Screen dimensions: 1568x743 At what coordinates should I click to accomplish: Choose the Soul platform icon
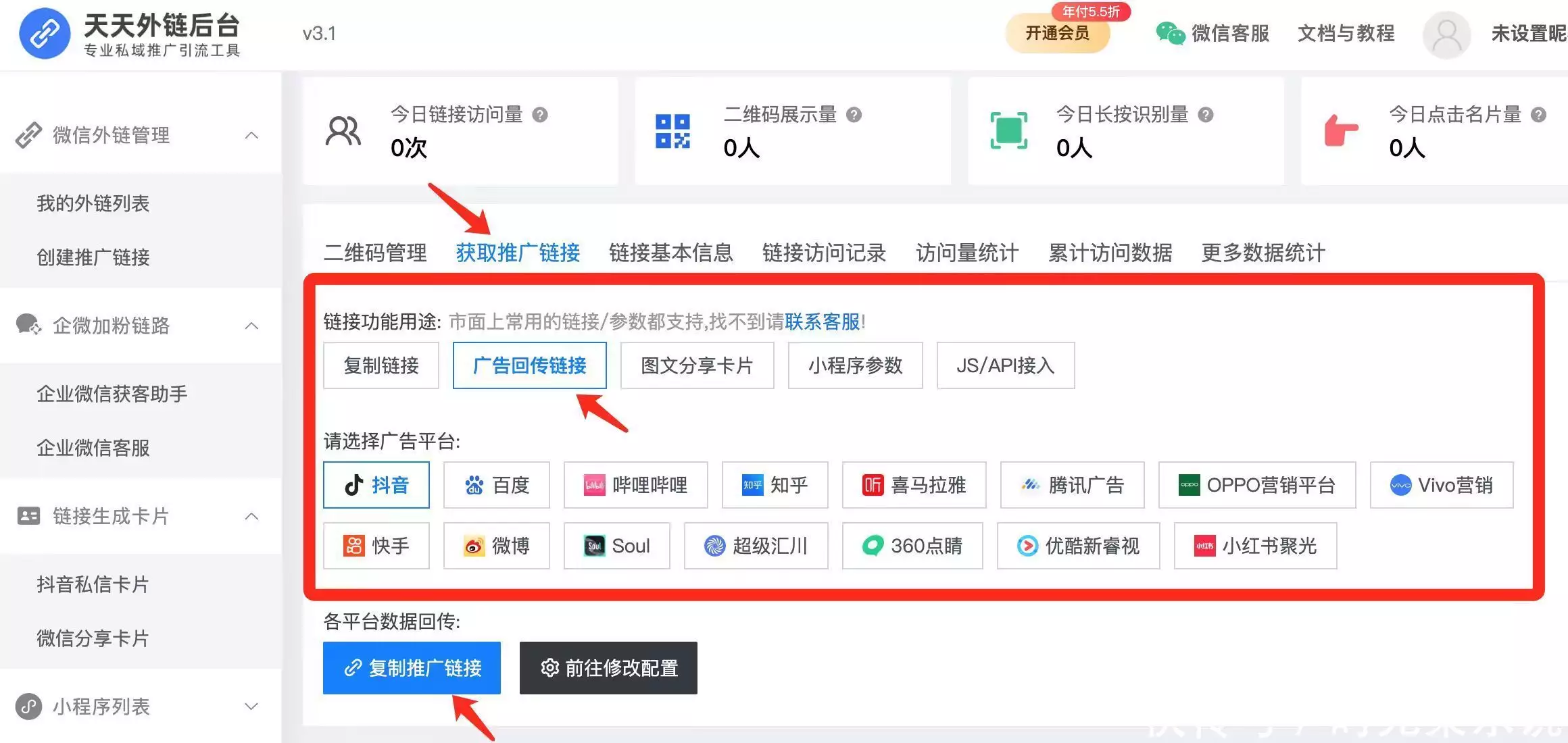[x=616, y=546]
